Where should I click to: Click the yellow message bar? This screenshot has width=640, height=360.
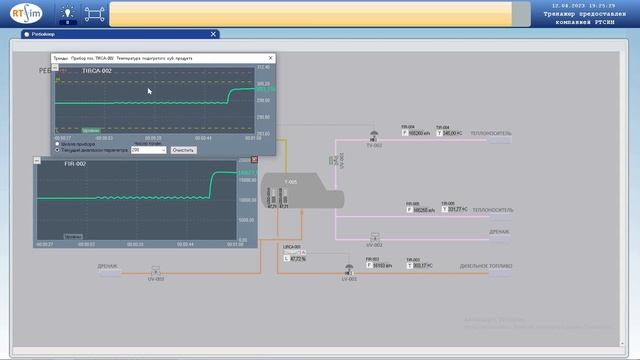tap(311, 14)
